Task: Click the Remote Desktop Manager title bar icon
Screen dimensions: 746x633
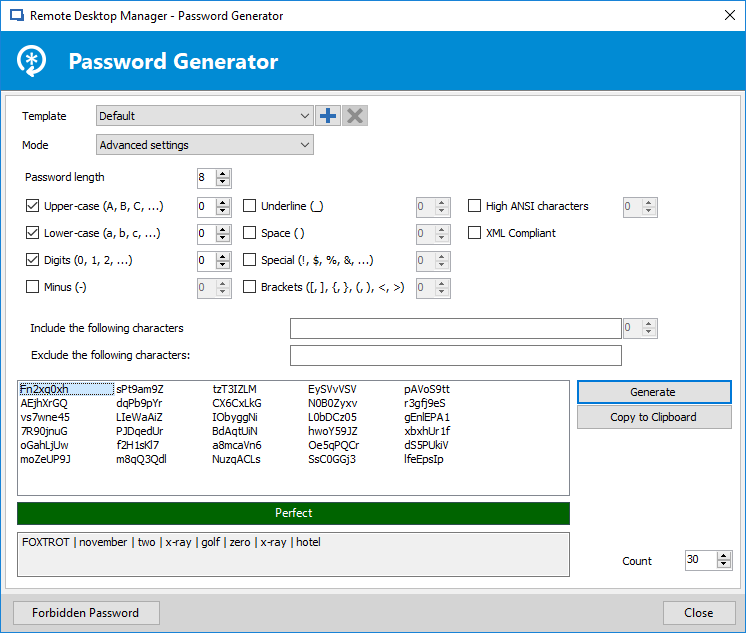Action: pos(14,15)
